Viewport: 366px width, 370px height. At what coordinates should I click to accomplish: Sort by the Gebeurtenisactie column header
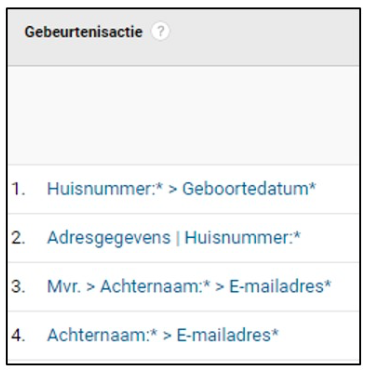[84, 32]
